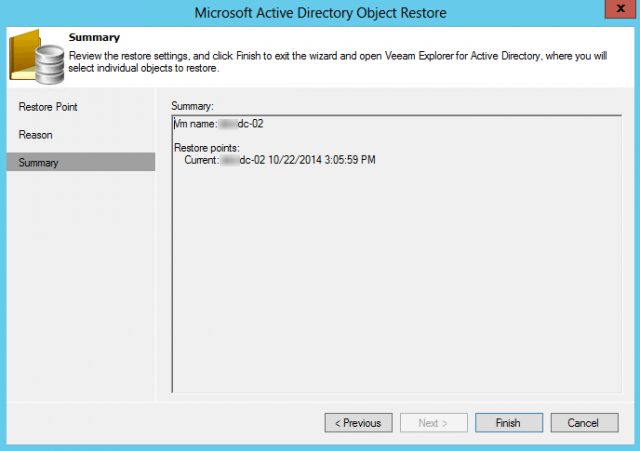Screen dimensions: 640x451
Task: Select the Summary wizard step
Action: tap(81, 162)
